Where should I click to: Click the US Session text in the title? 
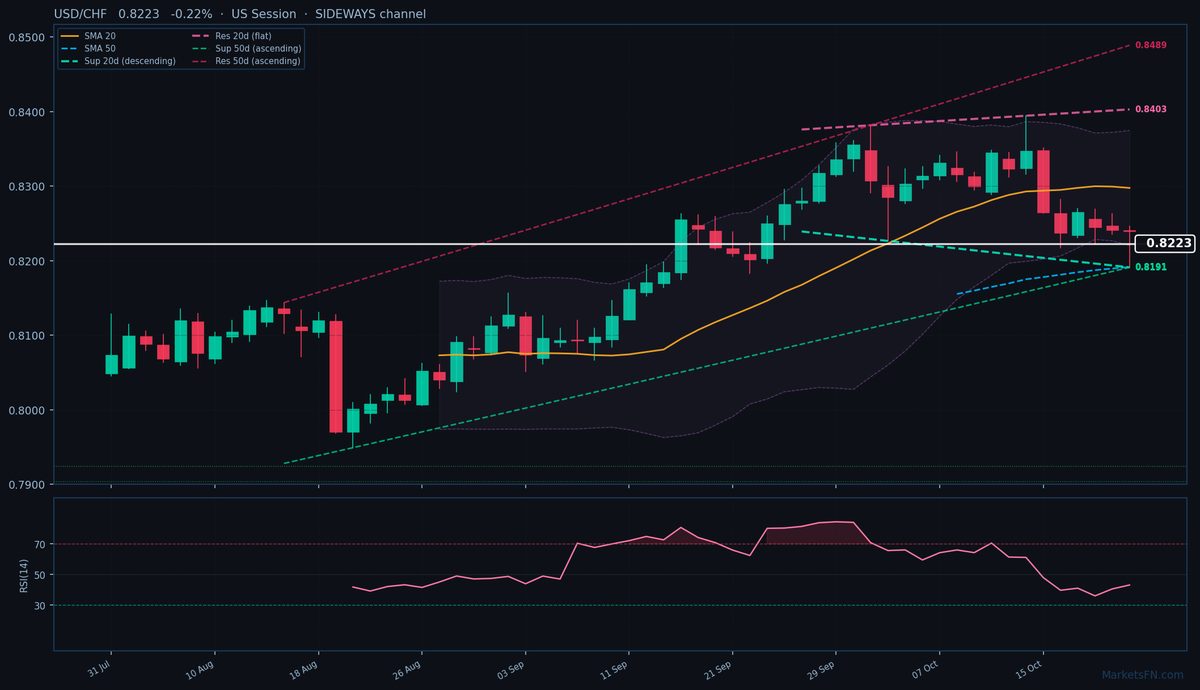tap(262, 14)
